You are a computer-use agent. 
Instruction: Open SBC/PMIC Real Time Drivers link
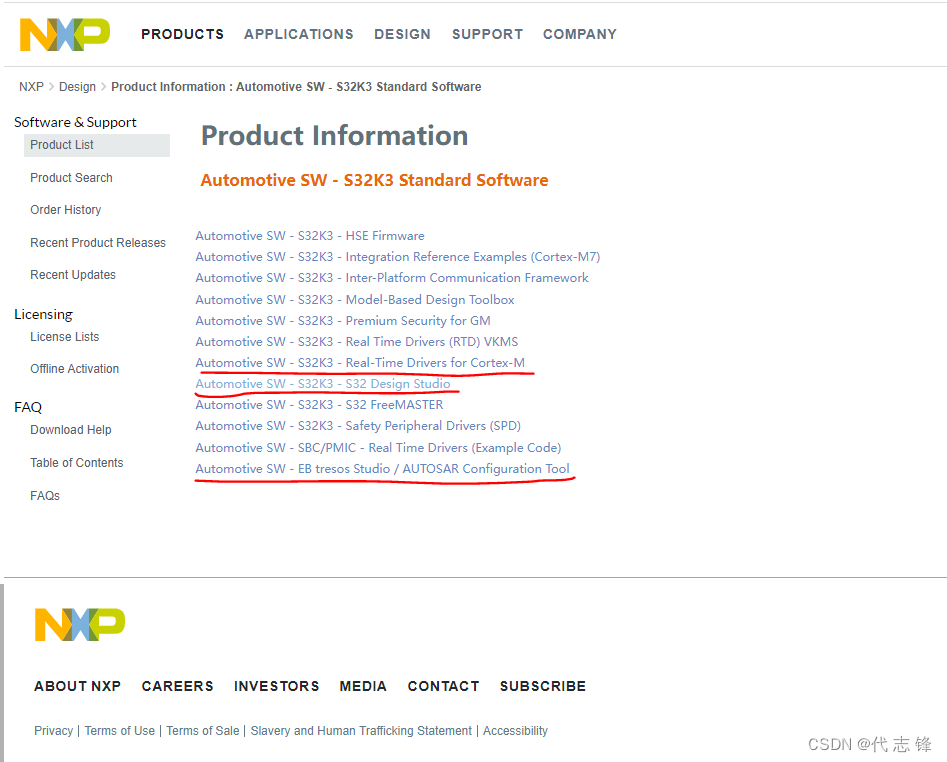coord(378,448)
